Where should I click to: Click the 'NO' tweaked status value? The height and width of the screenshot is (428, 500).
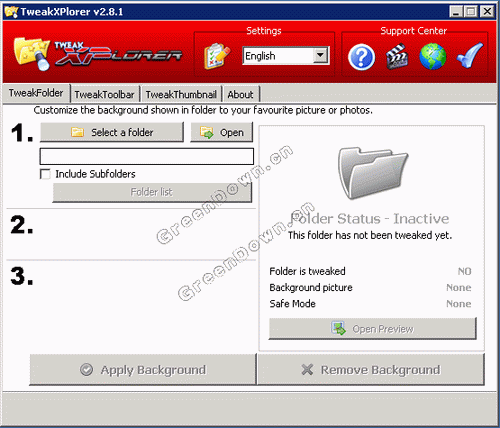click(x=464, y=271)
